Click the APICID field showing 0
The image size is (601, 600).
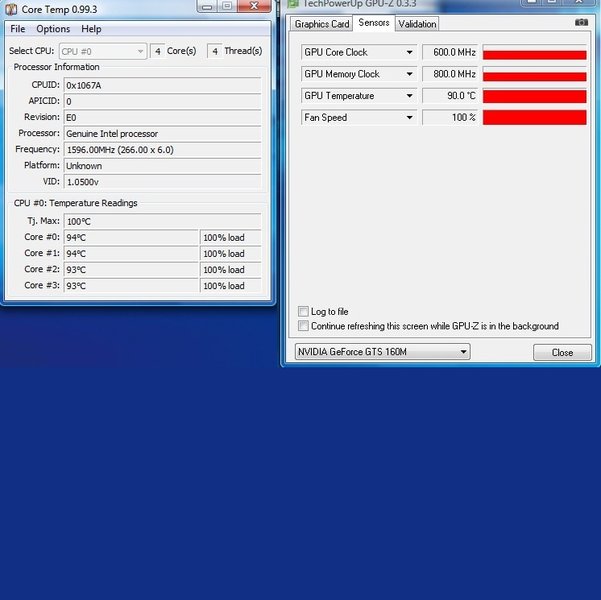point(163,101)
